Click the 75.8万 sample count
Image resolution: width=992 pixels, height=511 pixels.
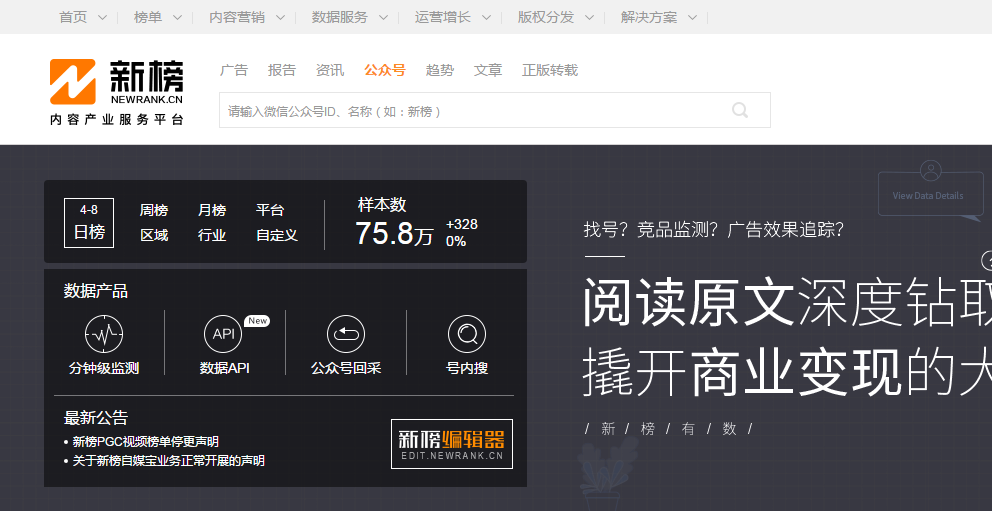tap(394, 234)
